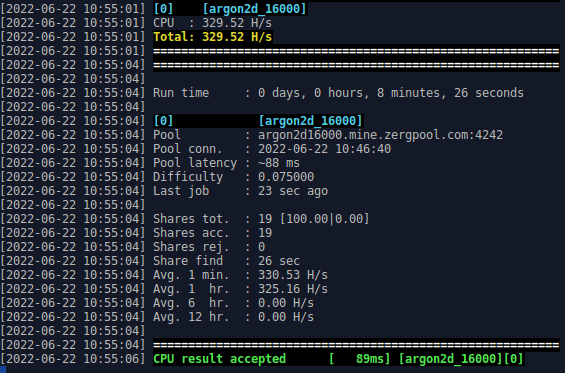Click the CPU : 329.52 H/s line
565x373 pixels.
click(213, 23)
